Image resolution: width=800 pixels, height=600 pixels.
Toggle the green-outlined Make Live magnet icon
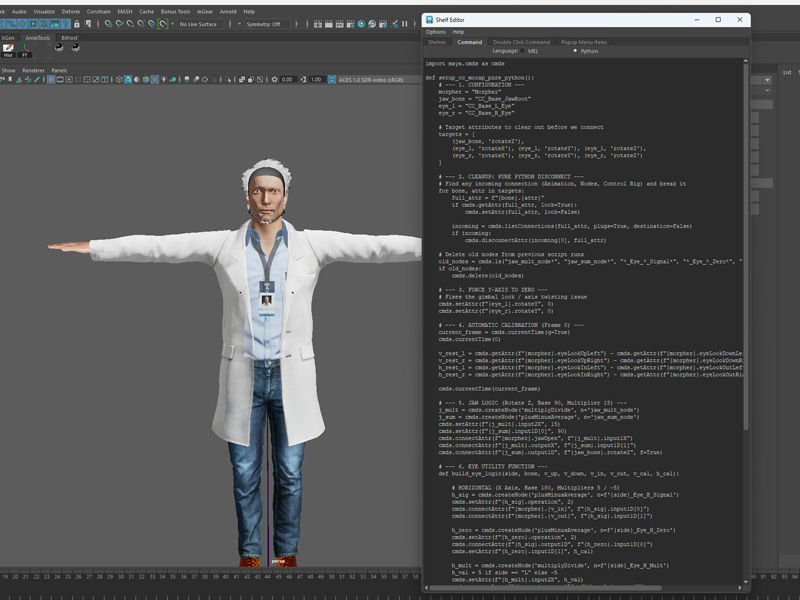tap(162, 24)
